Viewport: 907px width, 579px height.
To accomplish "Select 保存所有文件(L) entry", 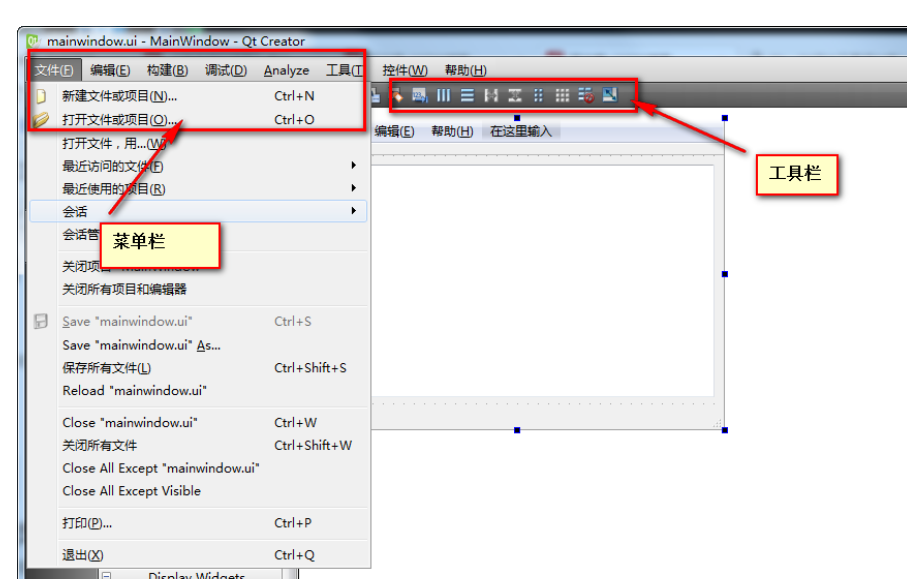I will (198, 368).
